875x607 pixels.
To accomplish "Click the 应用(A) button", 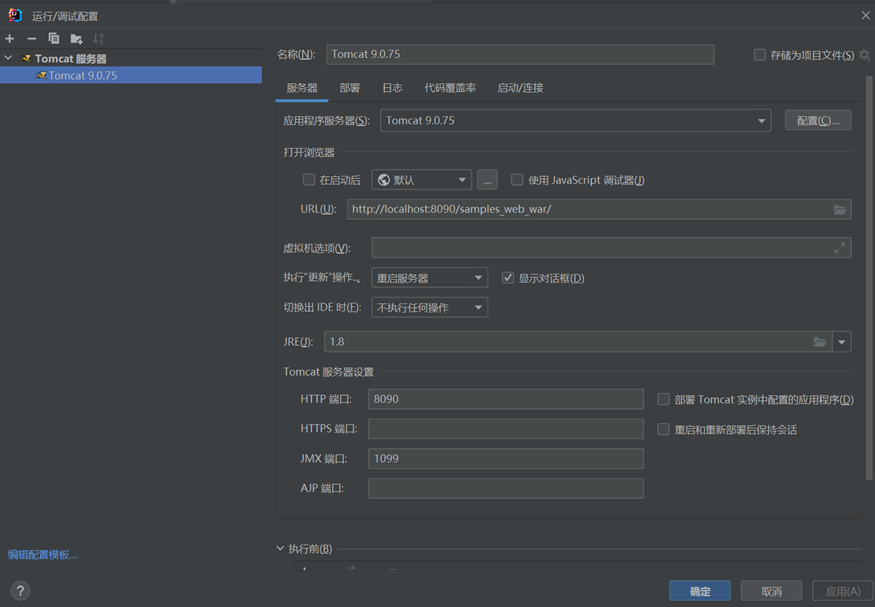I will click(843, 591).
